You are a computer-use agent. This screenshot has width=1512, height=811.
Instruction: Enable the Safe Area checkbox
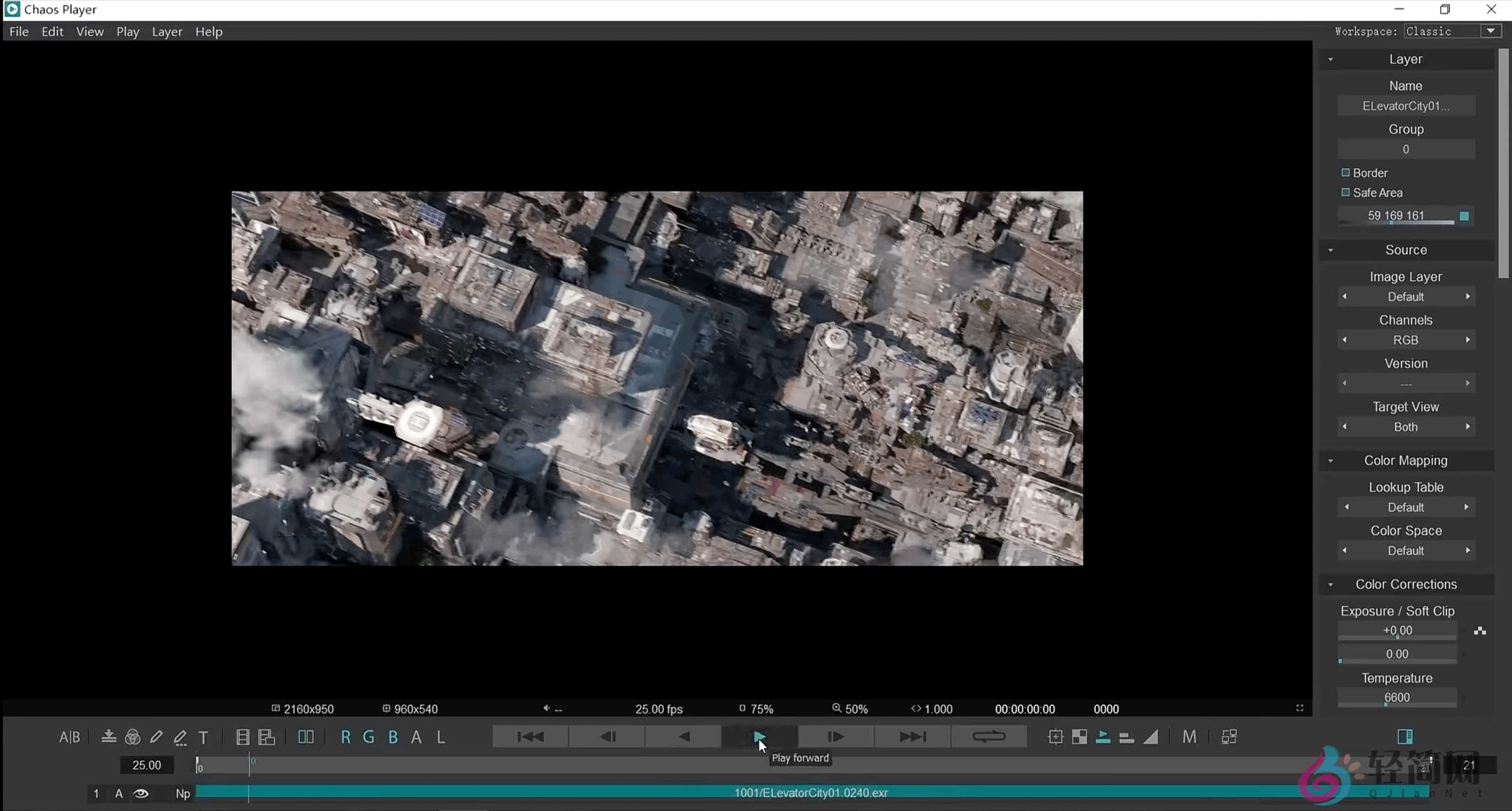(x=1345, y=193)
